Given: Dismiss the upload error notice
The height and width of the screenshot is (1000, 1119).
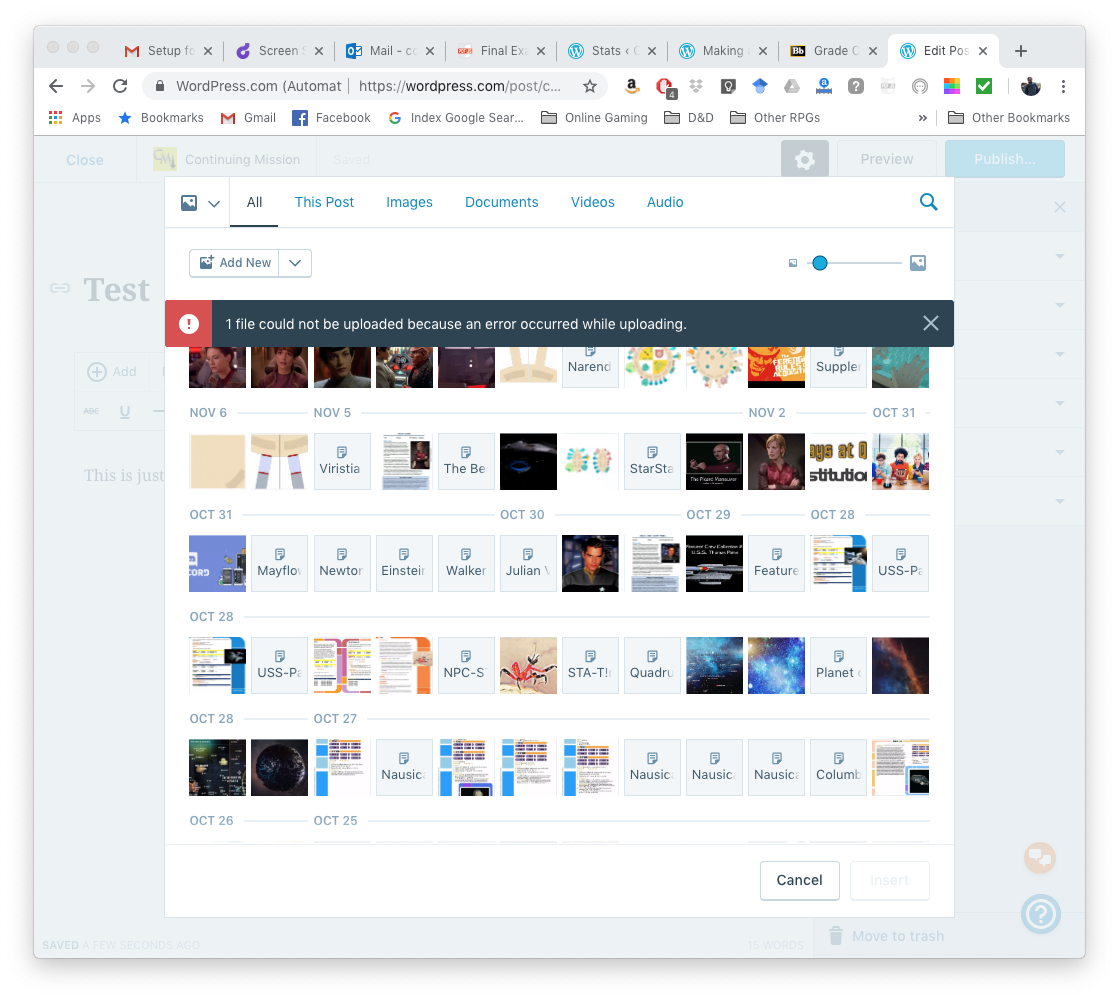Looking at the screenshot, I should pyautogui.click(x=931, y=323).
